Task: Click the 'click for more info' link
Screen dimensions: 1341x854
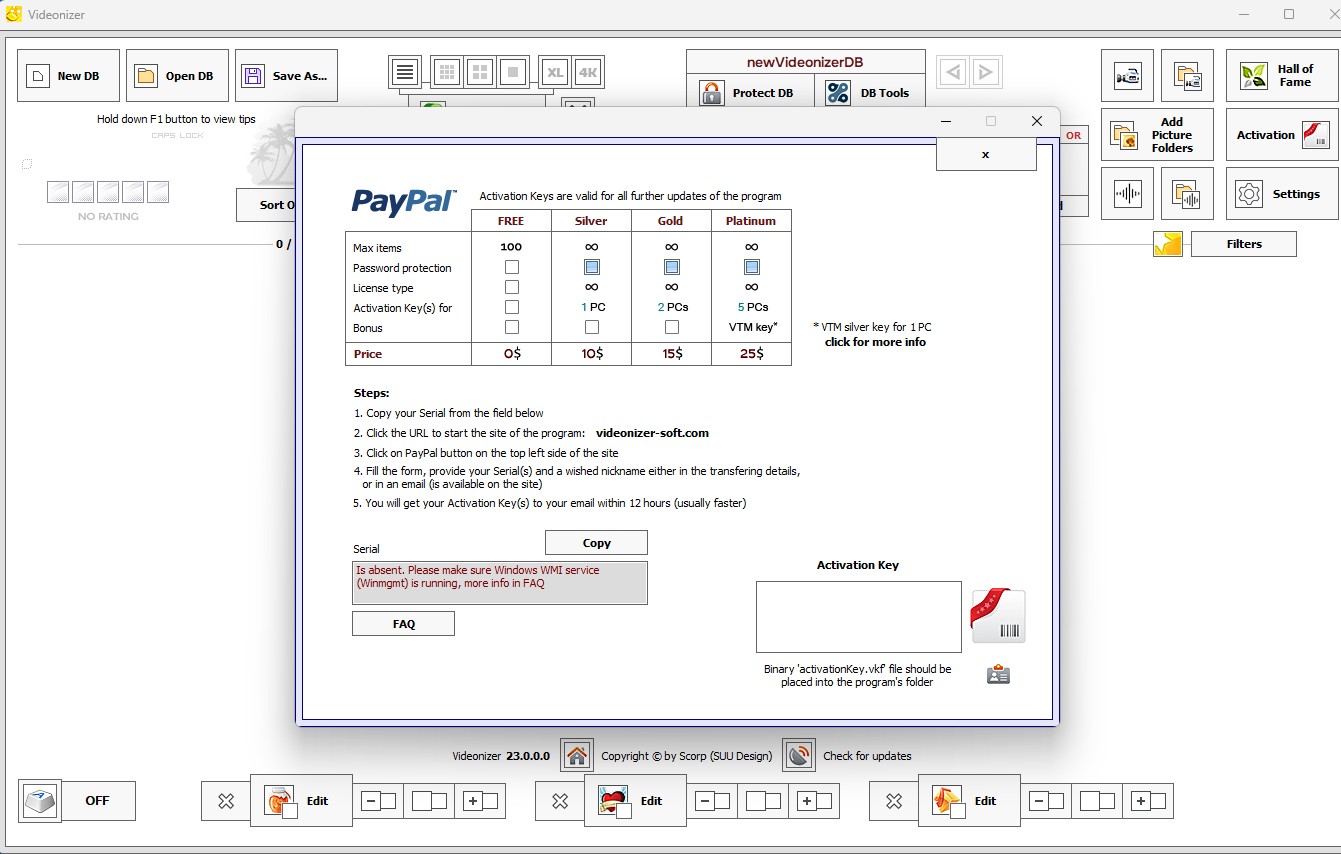Action: pos(875,342)
